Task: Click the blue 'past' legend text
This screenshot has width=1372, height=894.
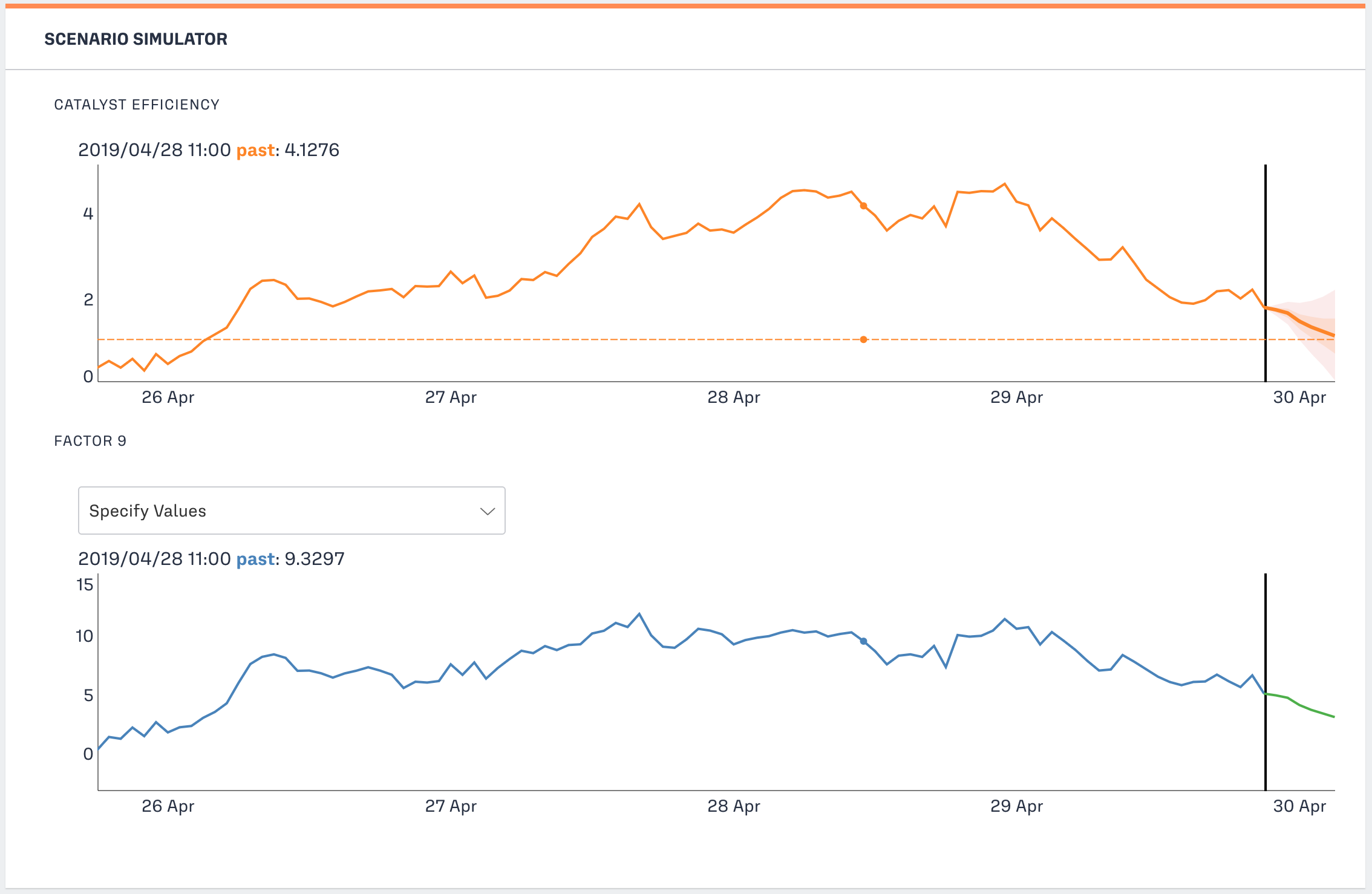Action: [255, 559]
